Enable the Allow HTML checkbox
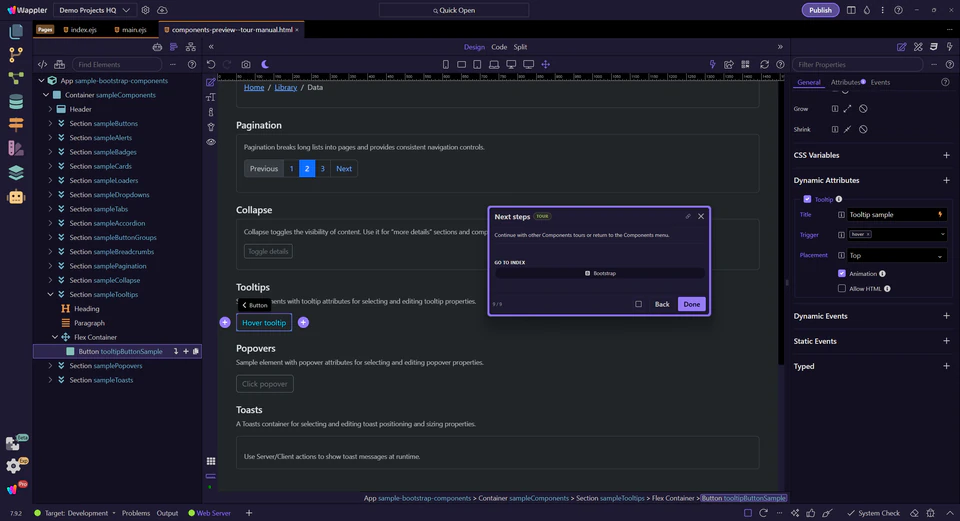Screen dimensions: 960x521 [x=842, y=288]
